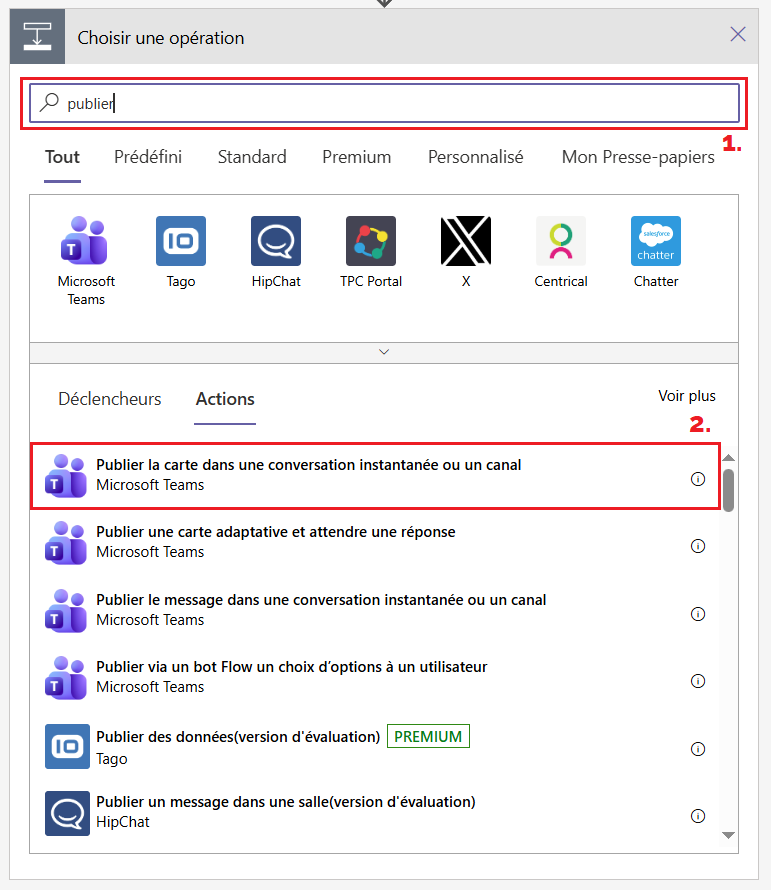This screenshot has height=890, width=771.
Task: Select the Salesforce Chatter connector icon
Action: click(656, 241)
